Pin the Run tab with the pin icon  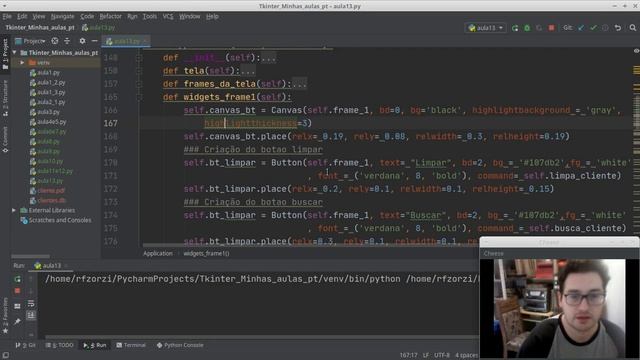(18, 322)
